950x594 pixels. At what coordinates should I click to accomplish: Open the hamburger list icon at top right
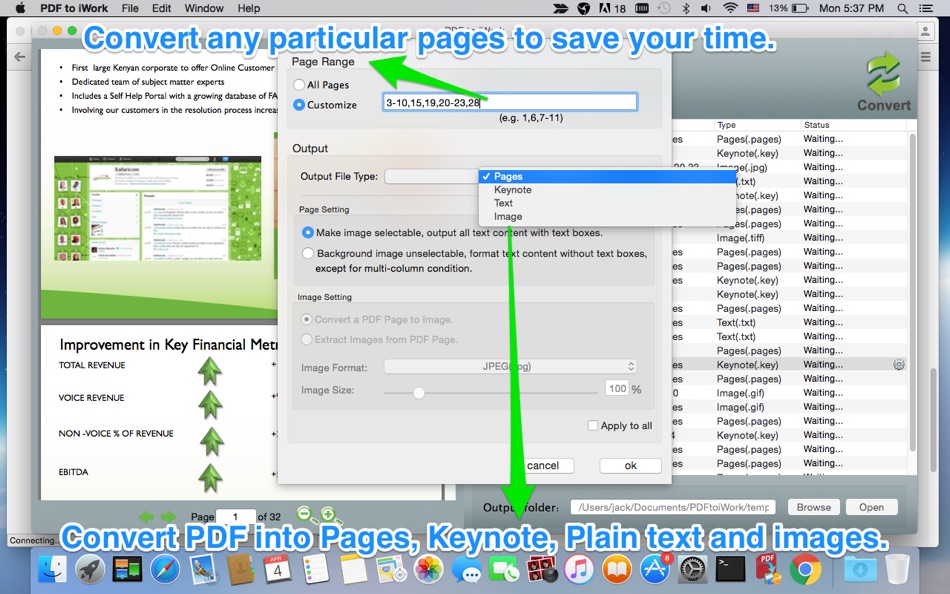coord(925,57)
